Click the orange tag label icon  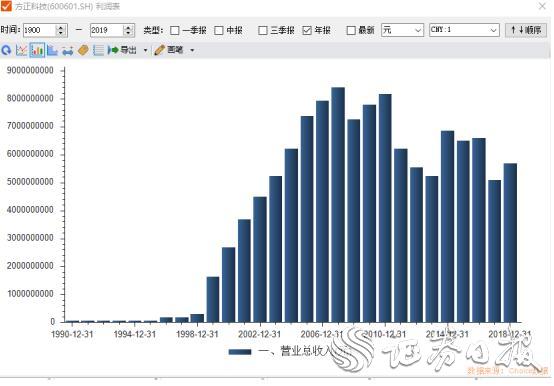click(x=83, y=51)
